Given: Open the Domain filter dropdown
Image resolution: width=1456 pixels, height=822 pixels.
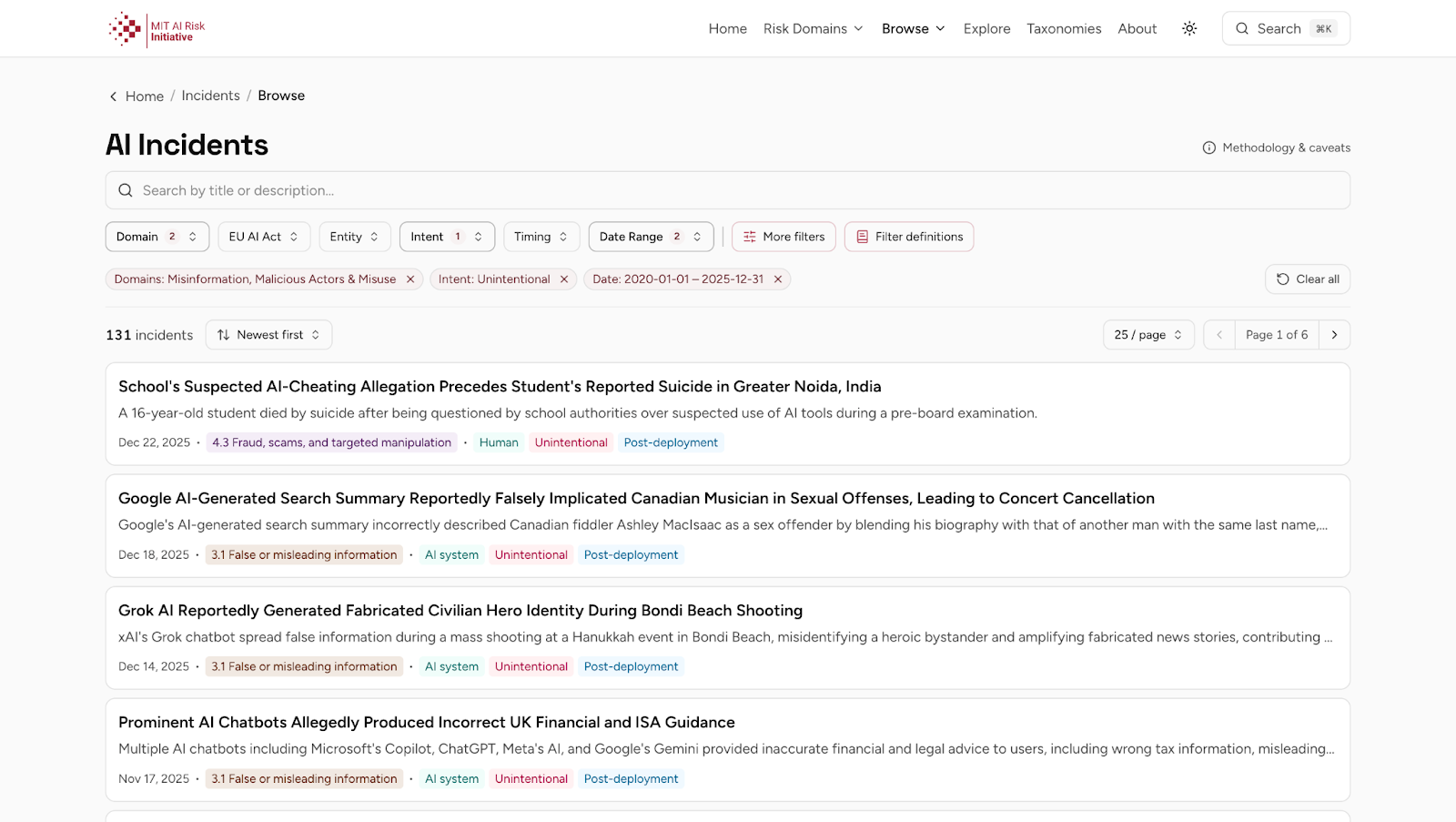Looking at the screenshot, I should tap(157, 237).
